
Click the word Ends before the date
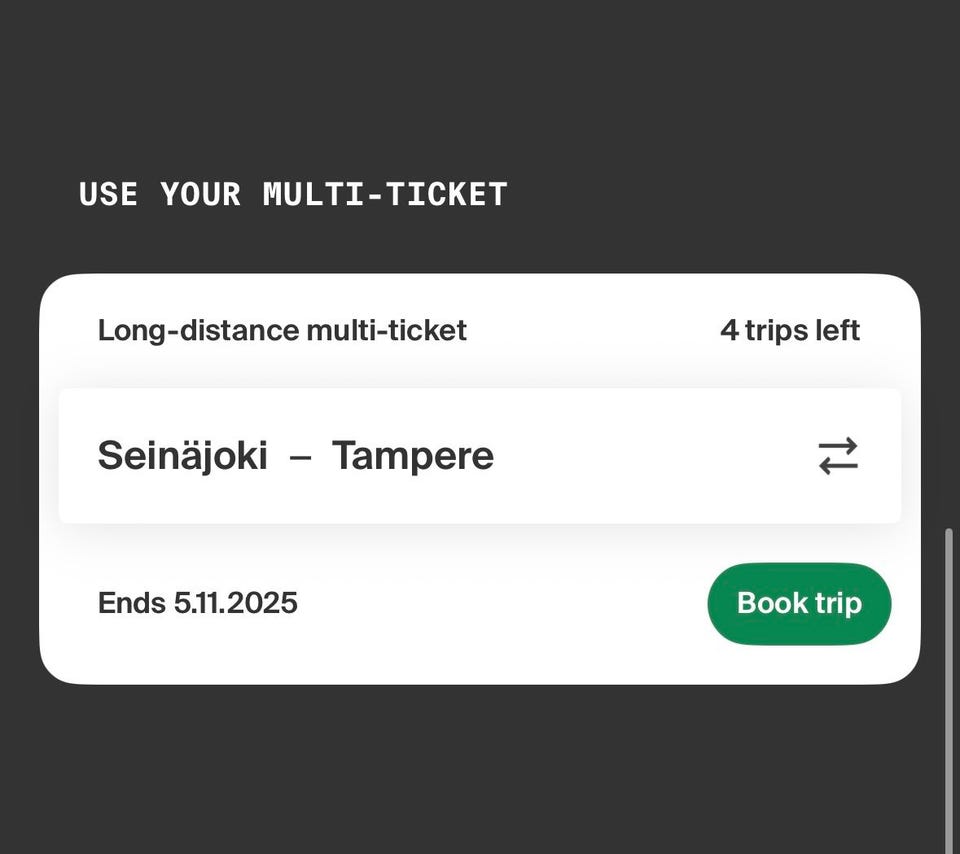pyautogui.click(x=131, y=603)
